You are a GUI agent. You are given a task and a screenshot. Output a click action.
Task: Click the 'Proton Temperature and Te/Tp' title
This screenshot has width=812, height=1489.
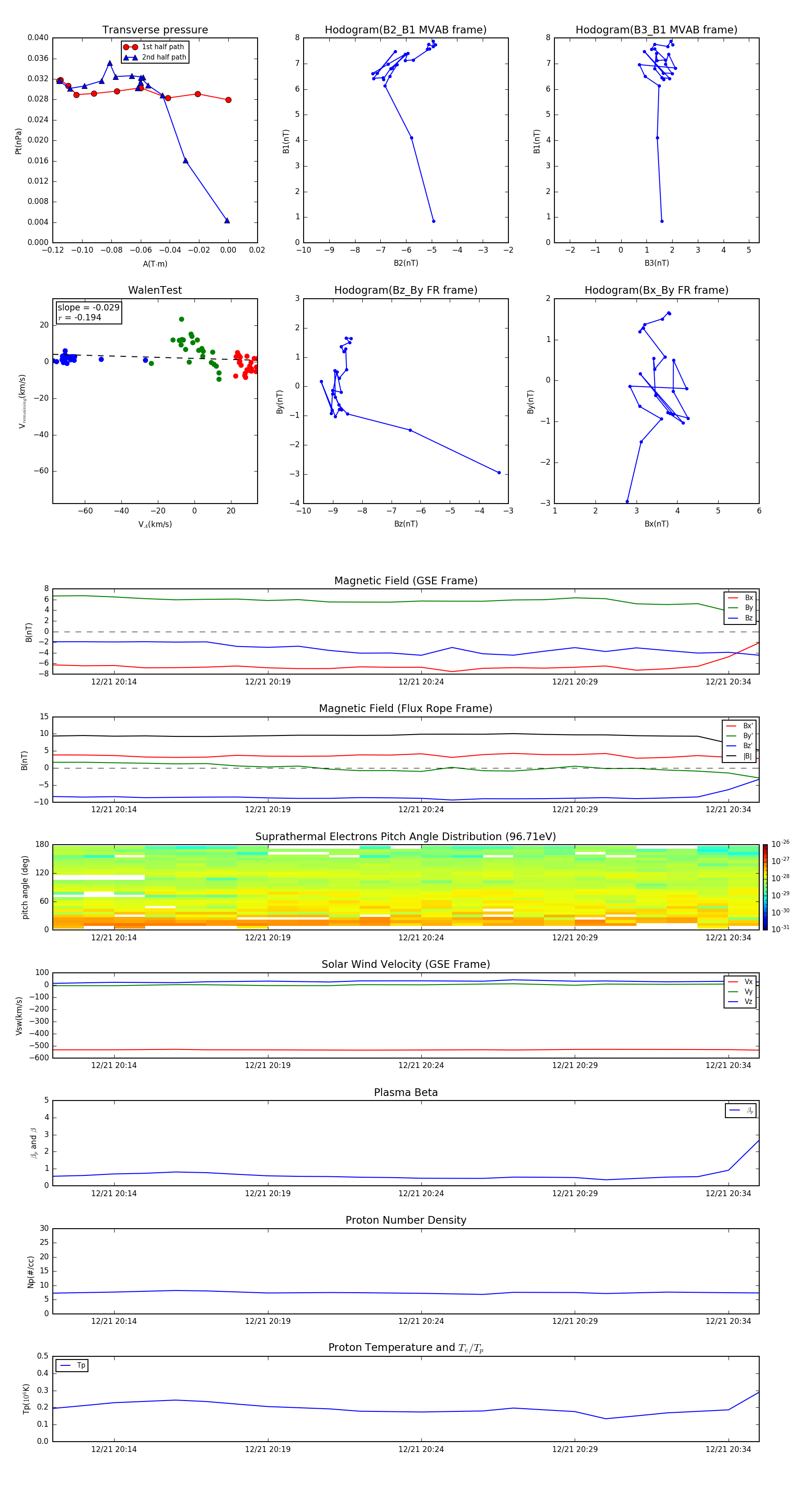(x=406, y=1347)
